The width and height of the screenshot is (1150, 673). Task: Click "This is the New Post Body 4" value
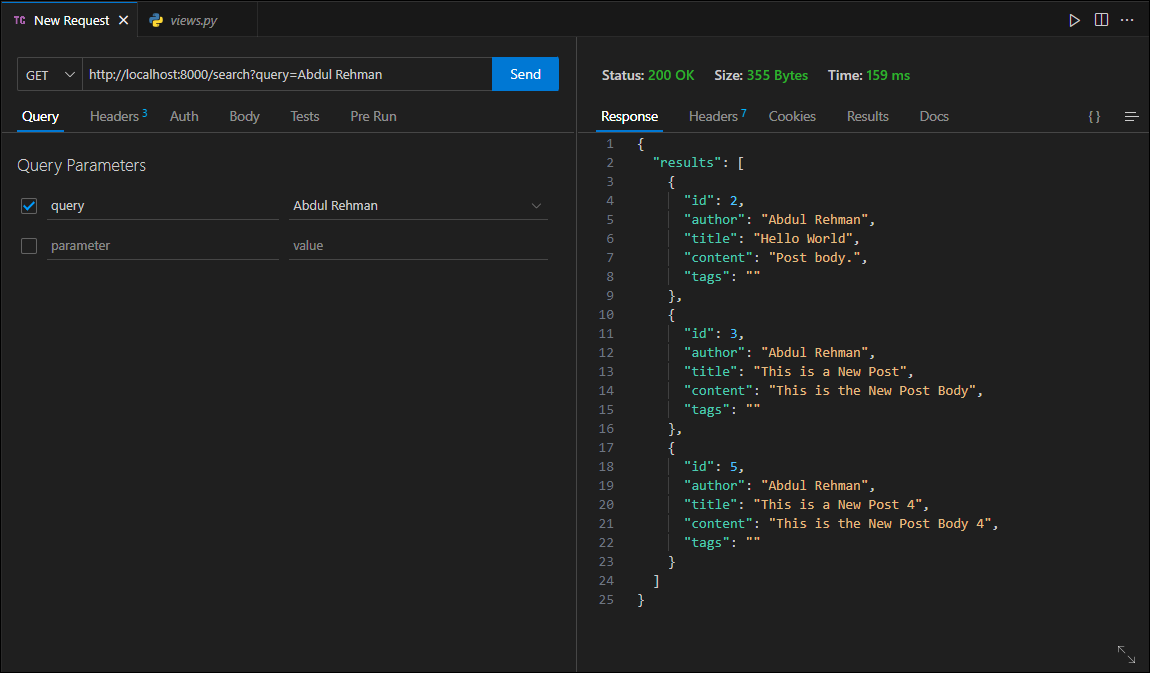click(879, 524)
